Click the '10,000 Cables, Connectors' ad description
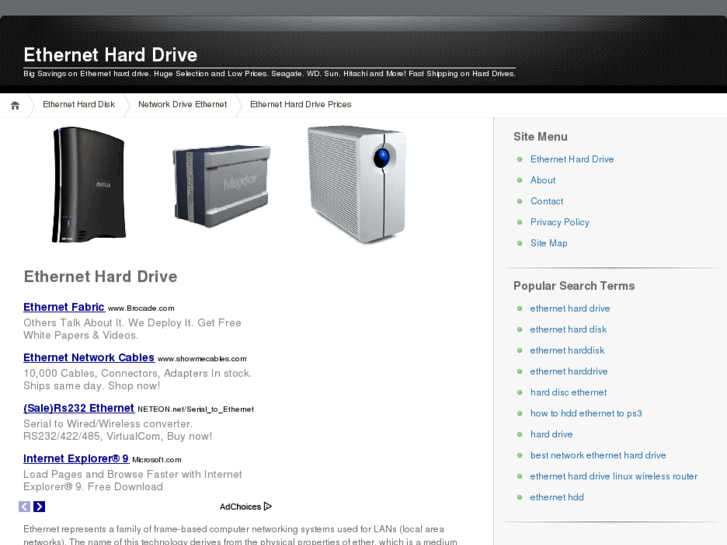 click(x=137, y=379)
